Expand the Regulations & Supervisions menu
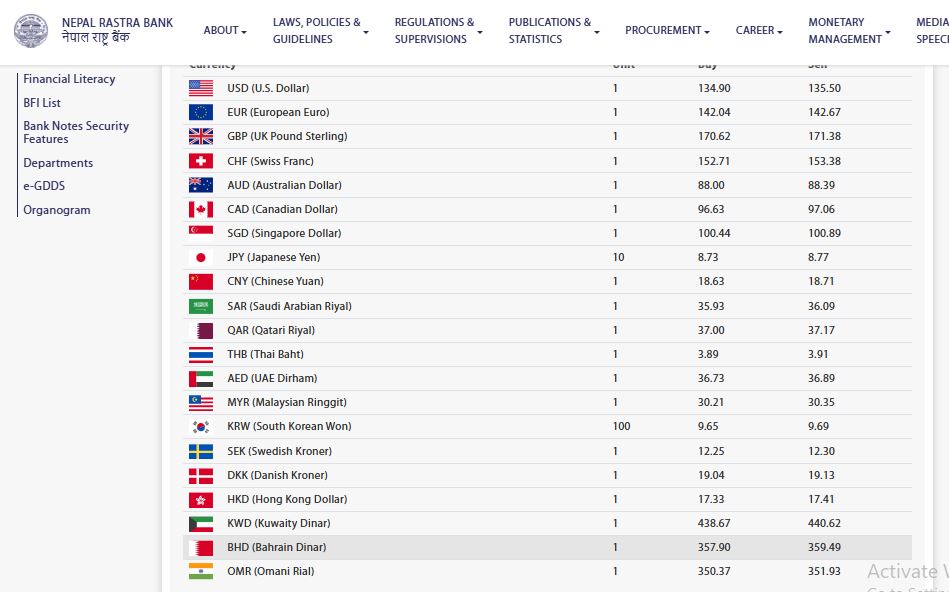 click(438, 31)
